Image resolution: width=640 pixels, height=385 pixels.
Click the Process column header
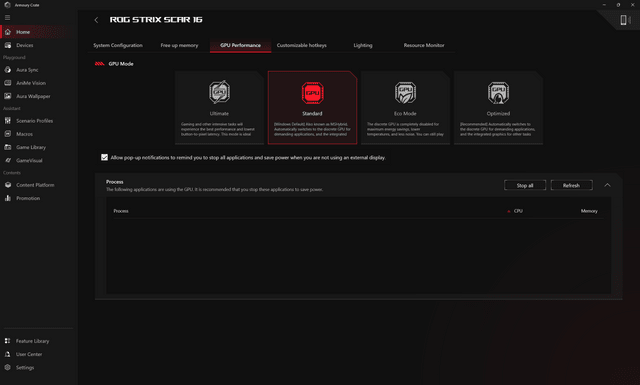pos(121,211)
